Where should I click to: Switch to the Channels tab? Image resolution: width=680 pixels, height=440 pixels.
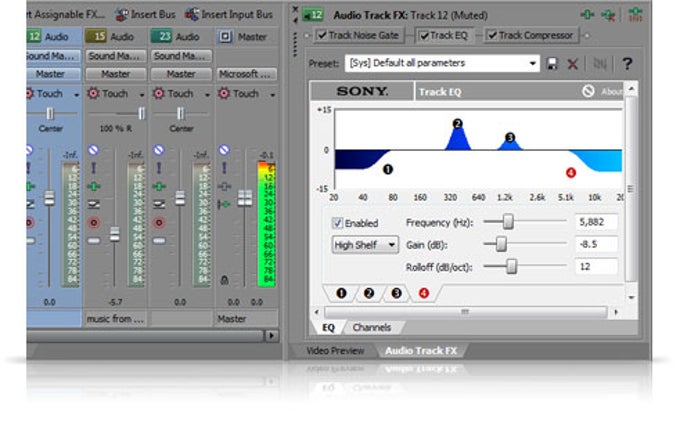coord(372,328)
